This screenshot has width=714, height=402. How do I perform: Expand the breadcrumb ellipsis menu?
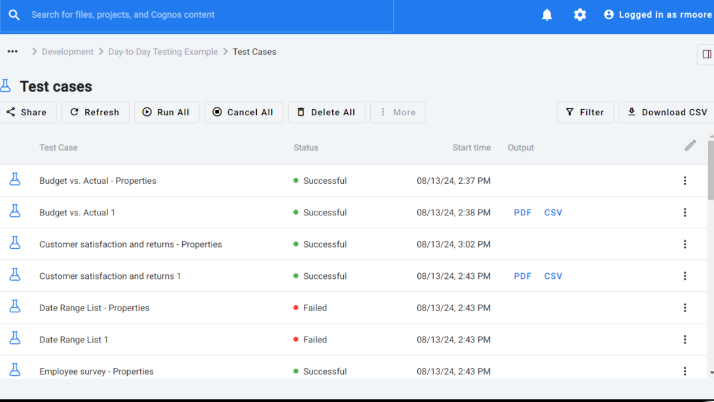(x=12, y=51)
